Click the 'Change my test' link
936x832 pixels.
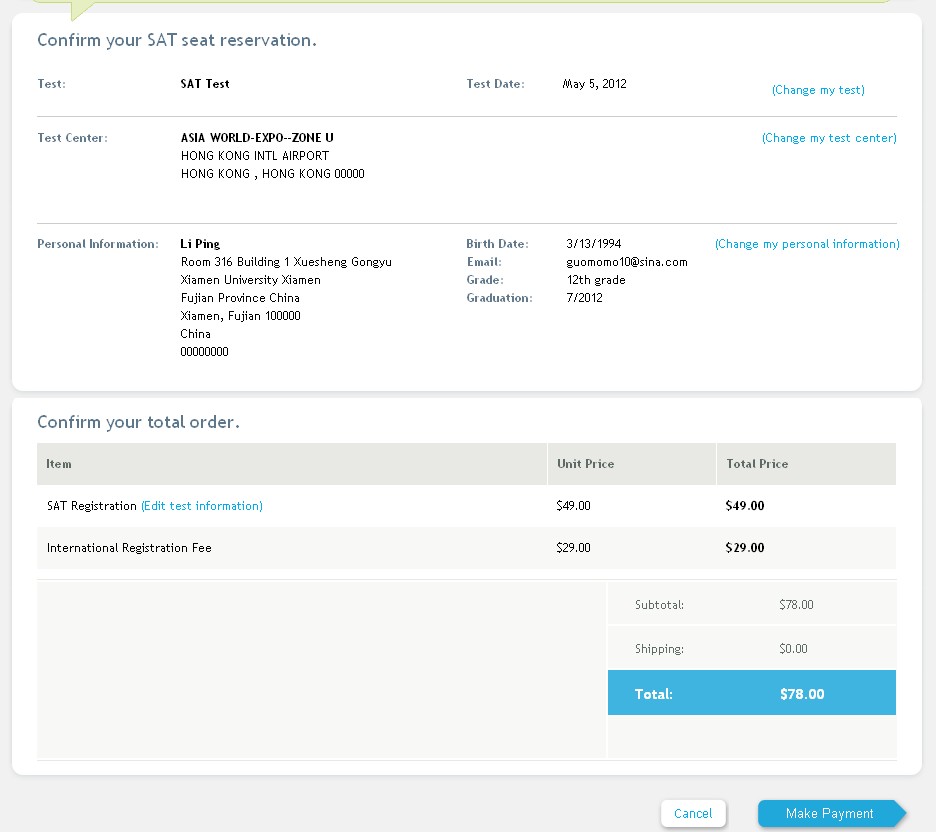pyautogui.click(x=817, y=90)
